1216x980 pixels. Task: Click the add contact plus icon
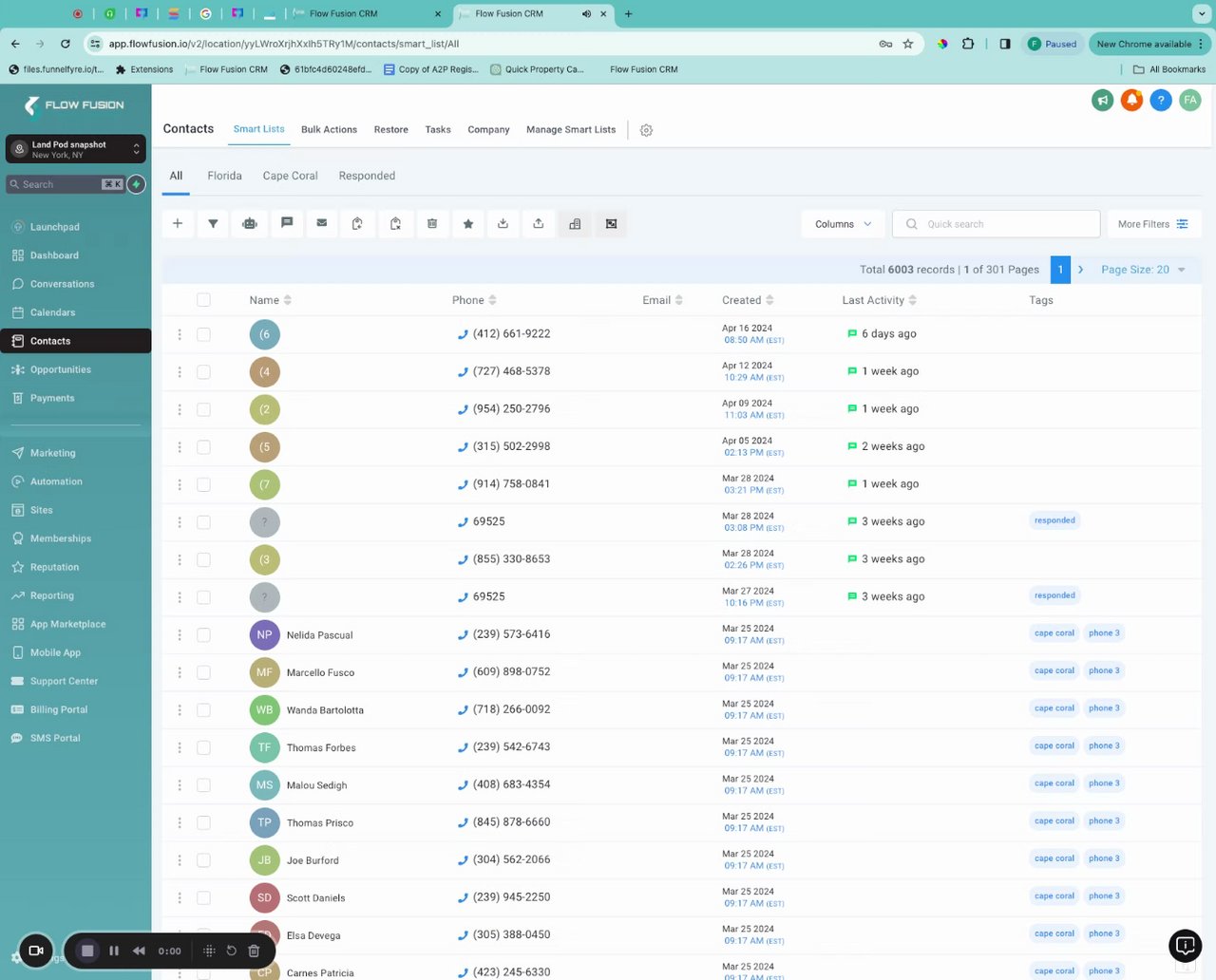click(x=178, y=224)
